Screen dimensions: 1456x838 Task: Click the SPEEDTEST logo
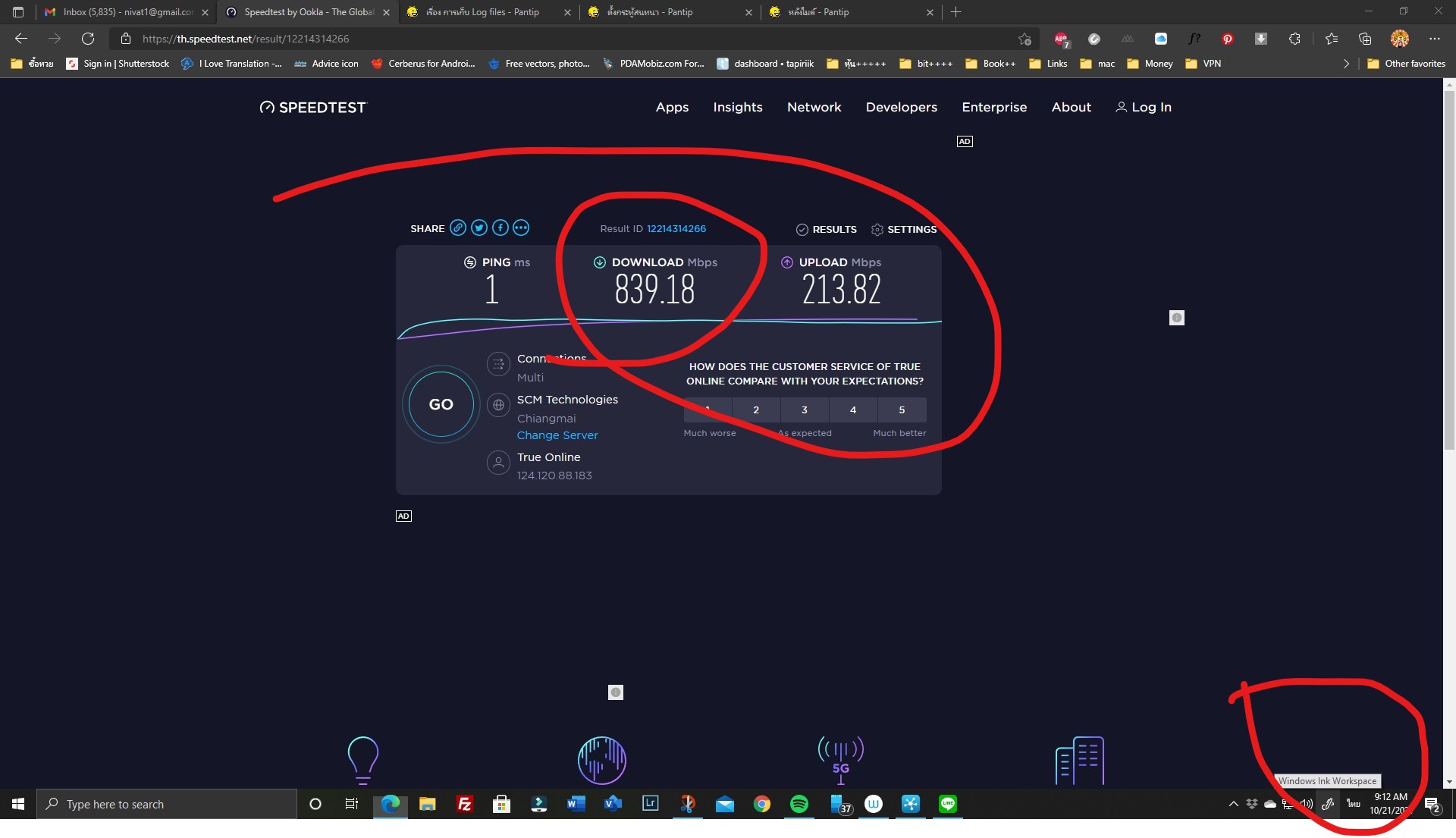coord(312,107)
